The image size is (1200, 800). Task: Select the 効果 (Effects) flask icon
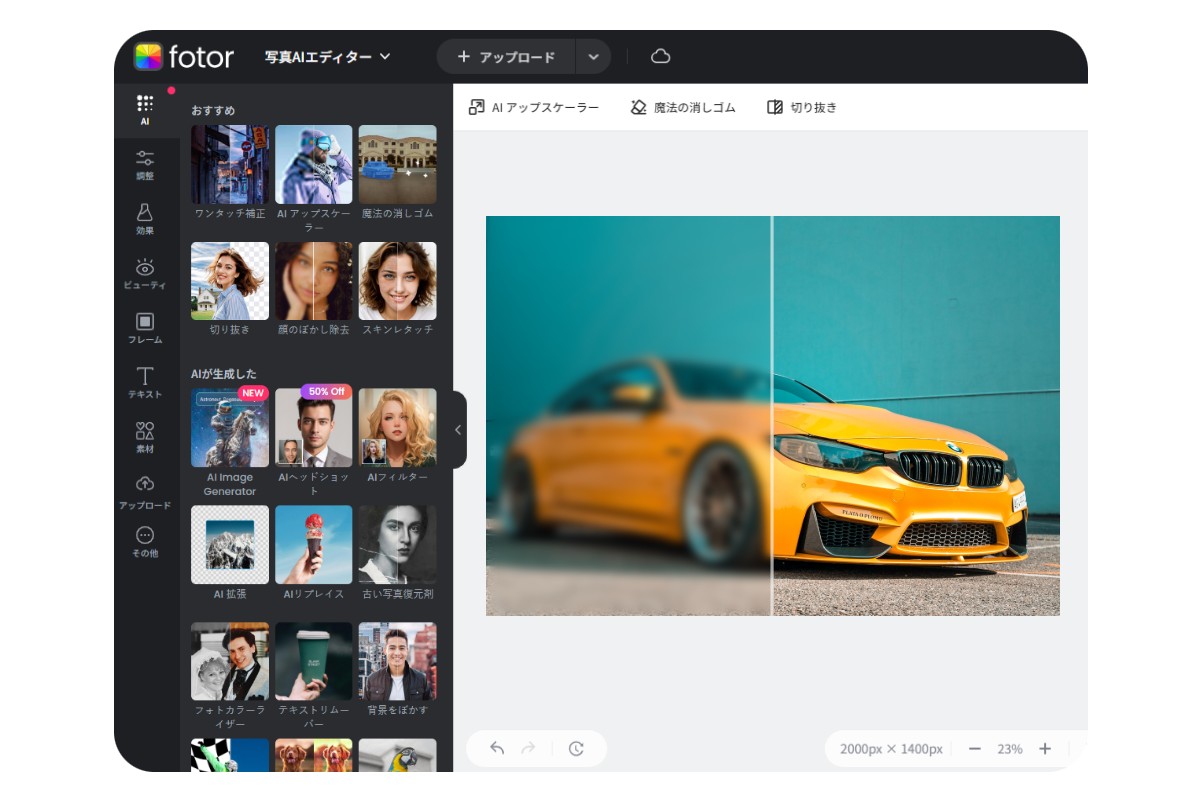pyautogui.click(x=146, y=213)
